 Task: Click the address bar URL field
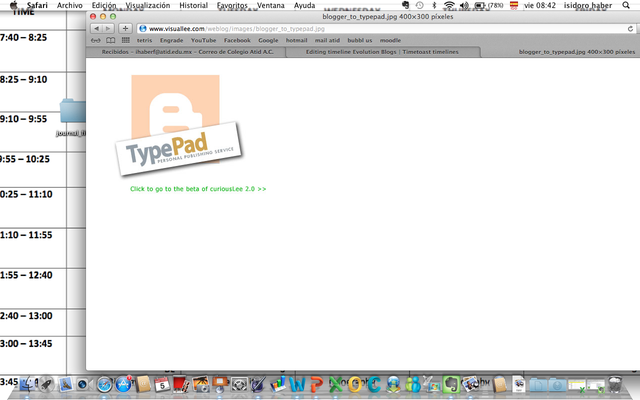[x=382, y=29]
